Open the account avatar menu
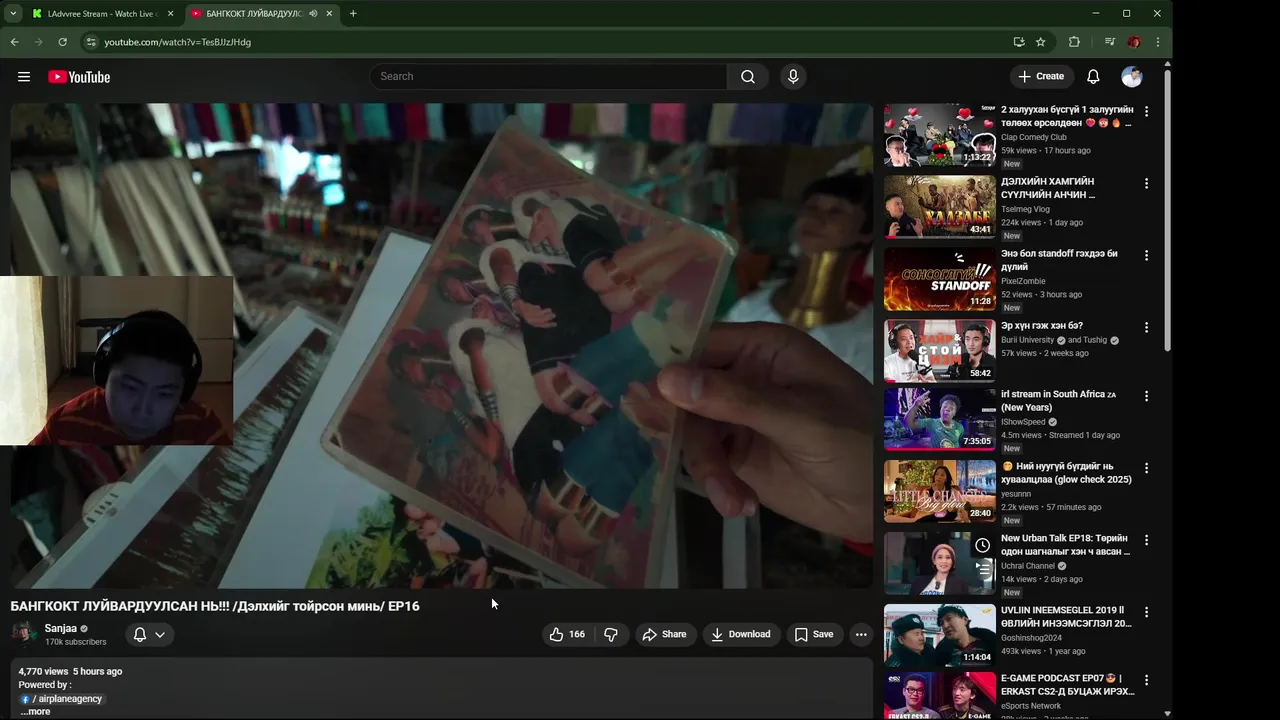This screenshot has width=1280, height=720. click(1132, 77)
